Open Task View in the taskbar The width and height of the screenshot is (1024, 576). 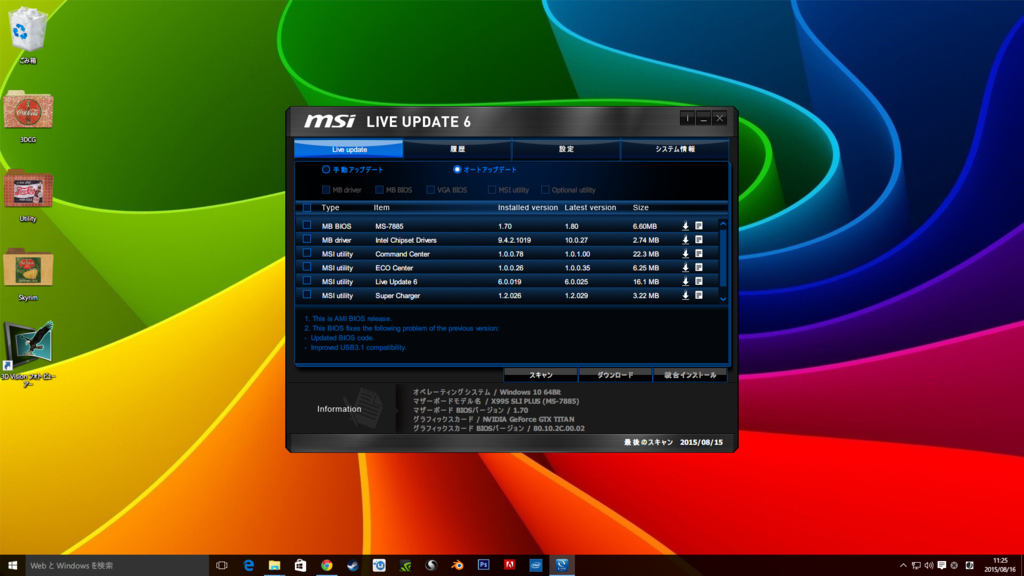pos(222,565)
